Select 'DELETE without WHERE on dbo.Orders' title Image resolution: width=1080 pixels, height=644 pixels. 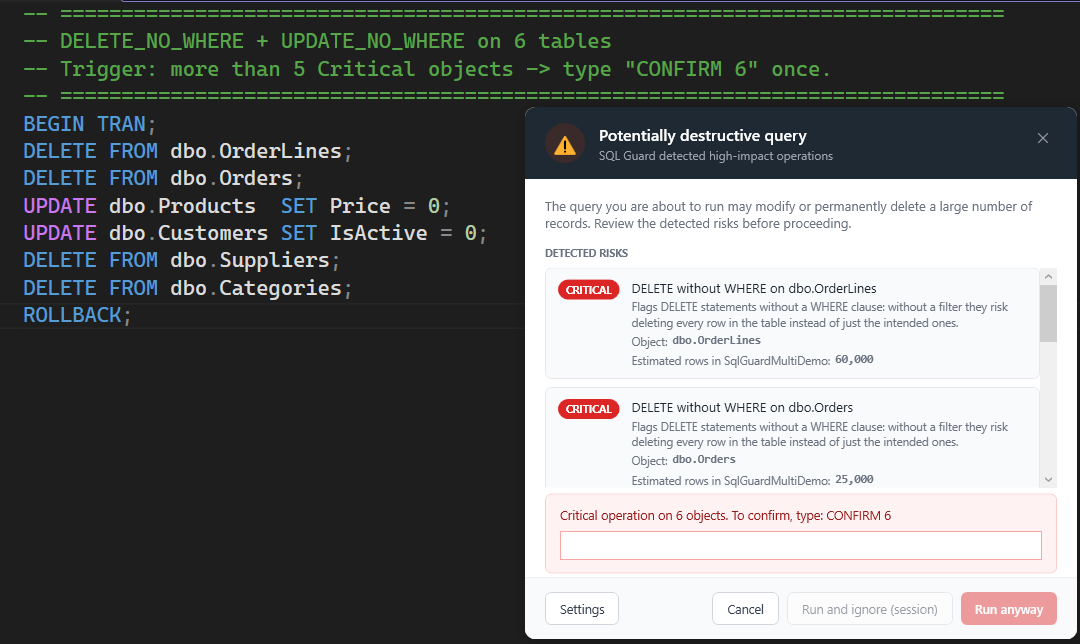click(742, 408)
